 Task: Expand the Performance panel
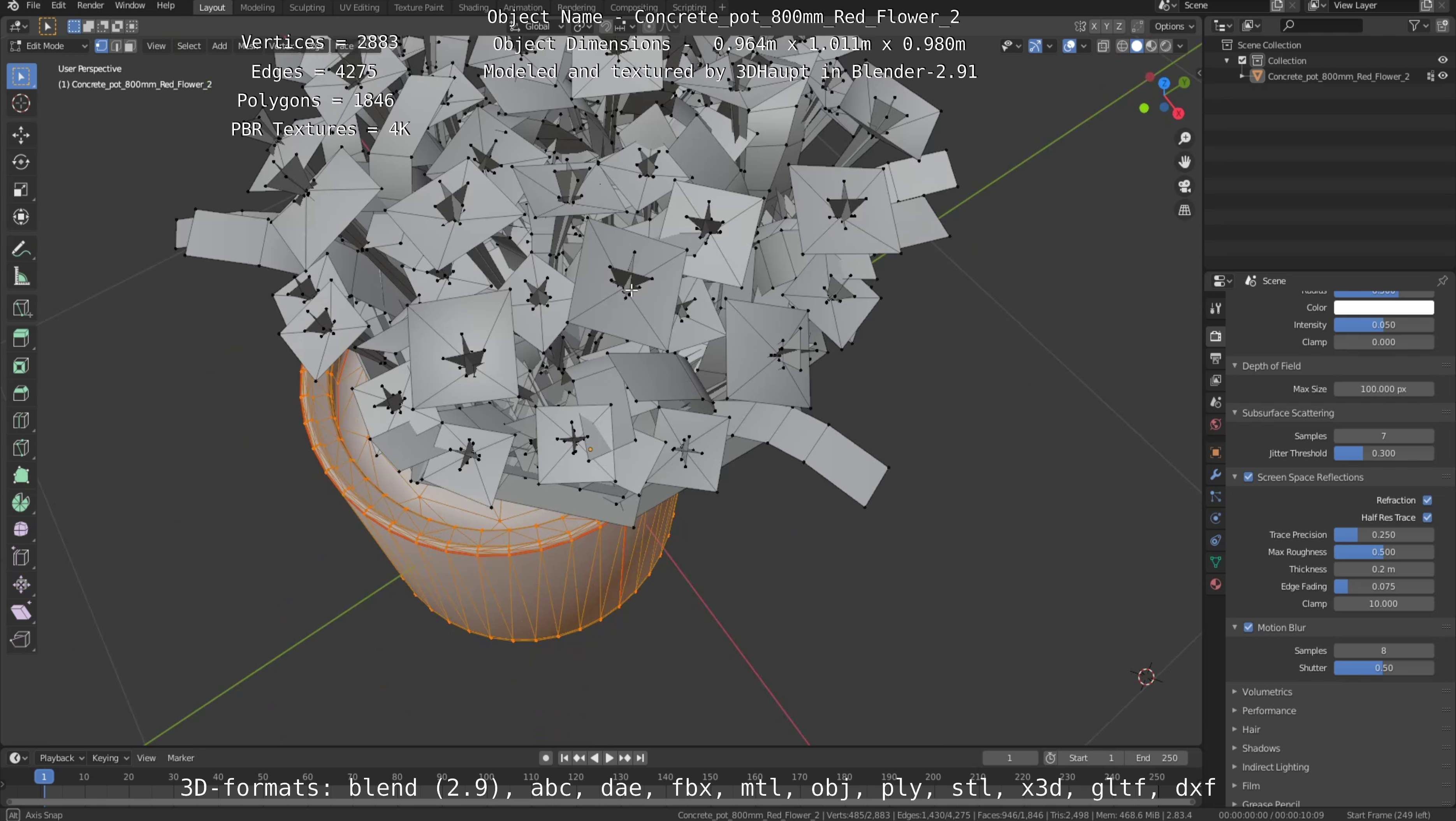(x=1268, y=711)
